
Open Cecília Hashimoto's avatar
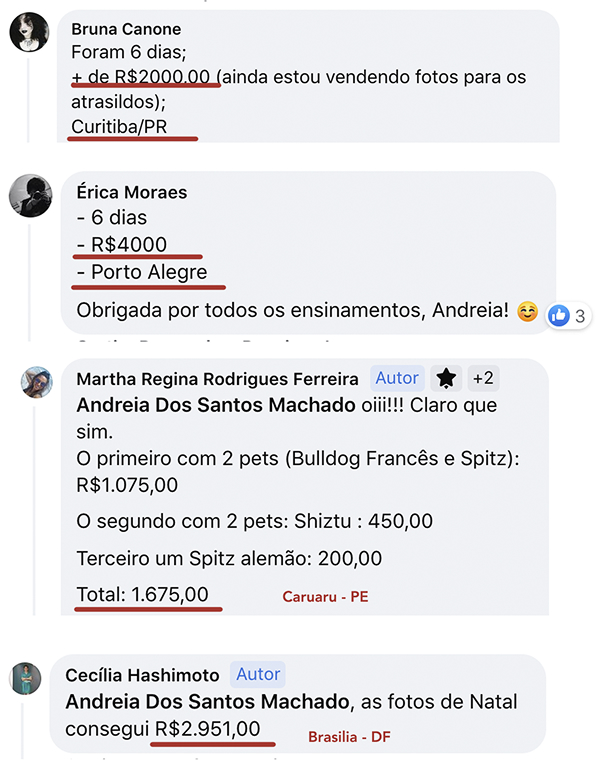26,679
